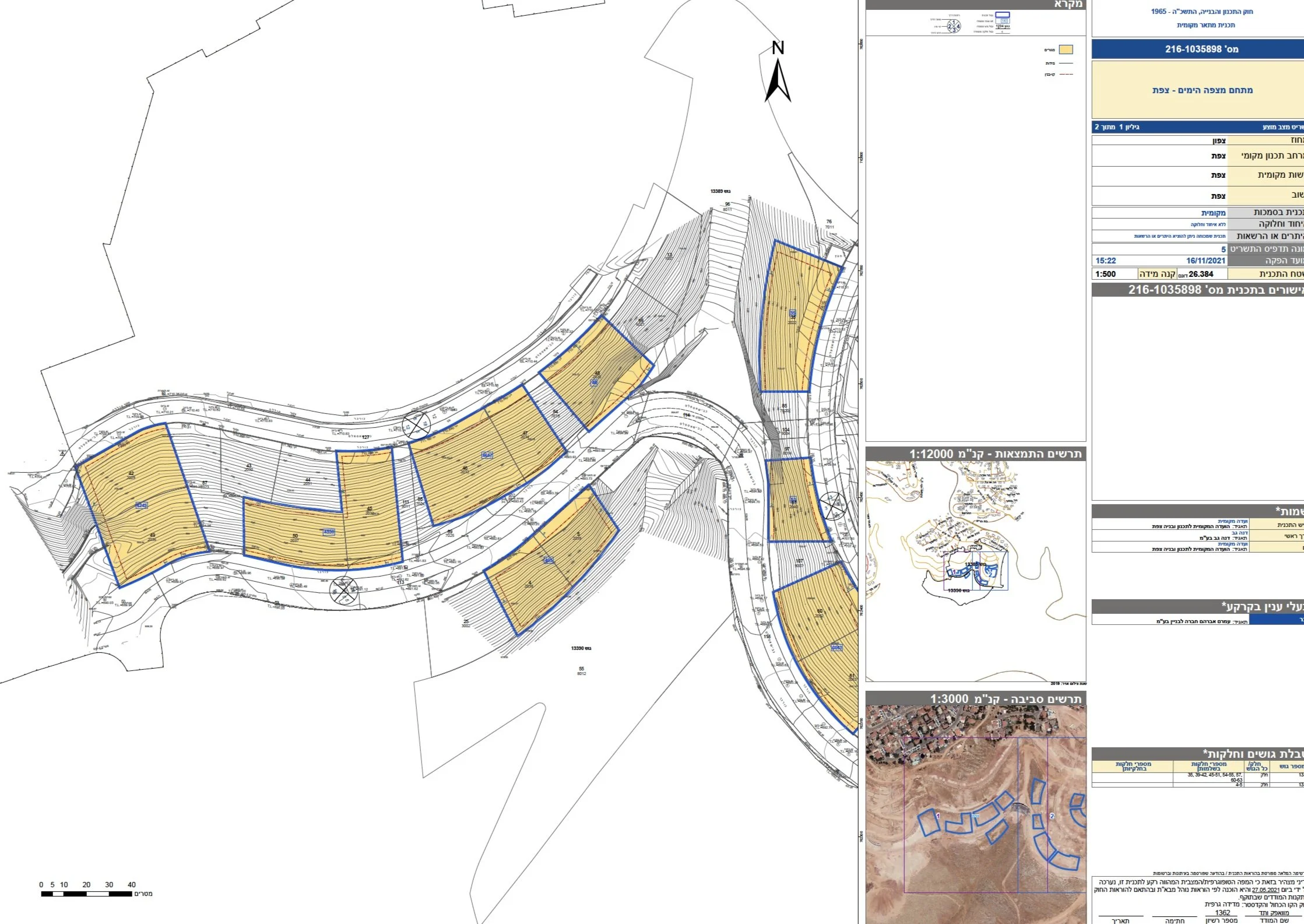The height and width of the screenshot is (924, 1304).
Task: Click the yellow residential swatch in the legend
Action: coord(1066,50)
